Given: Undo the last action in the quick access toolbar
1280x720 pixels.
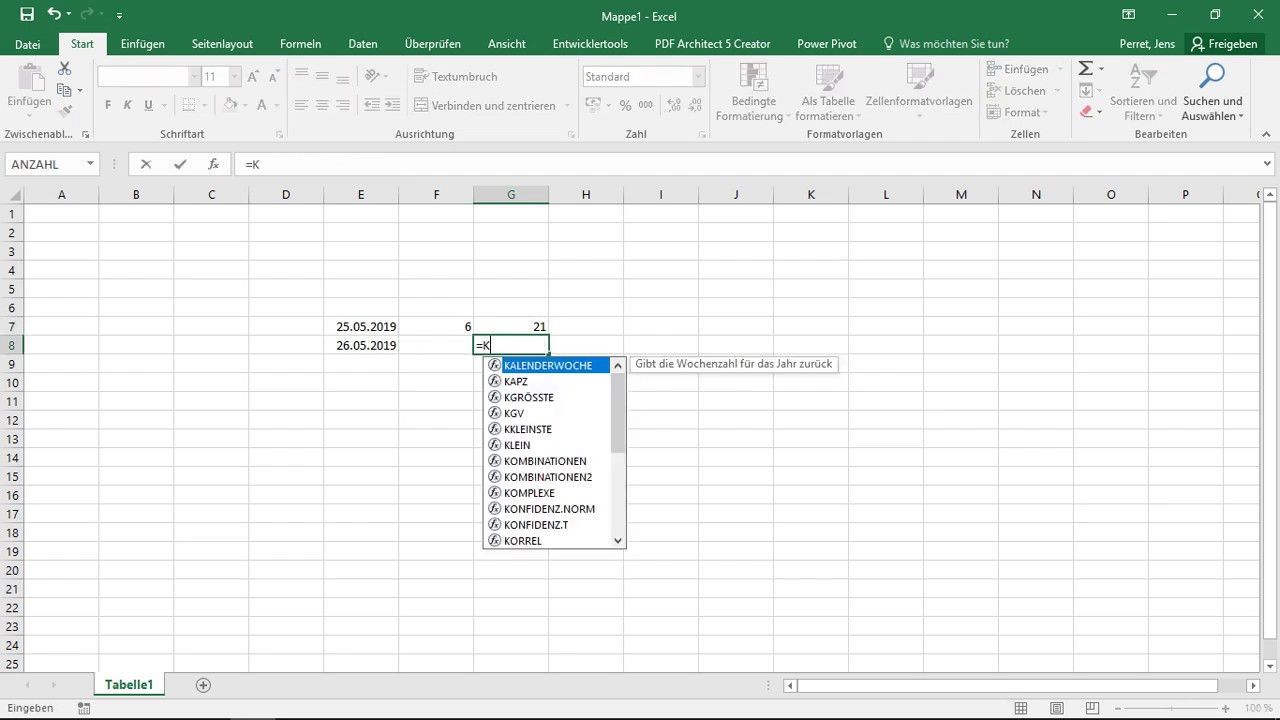Looking at the screenshot, I should pos(53,15).
